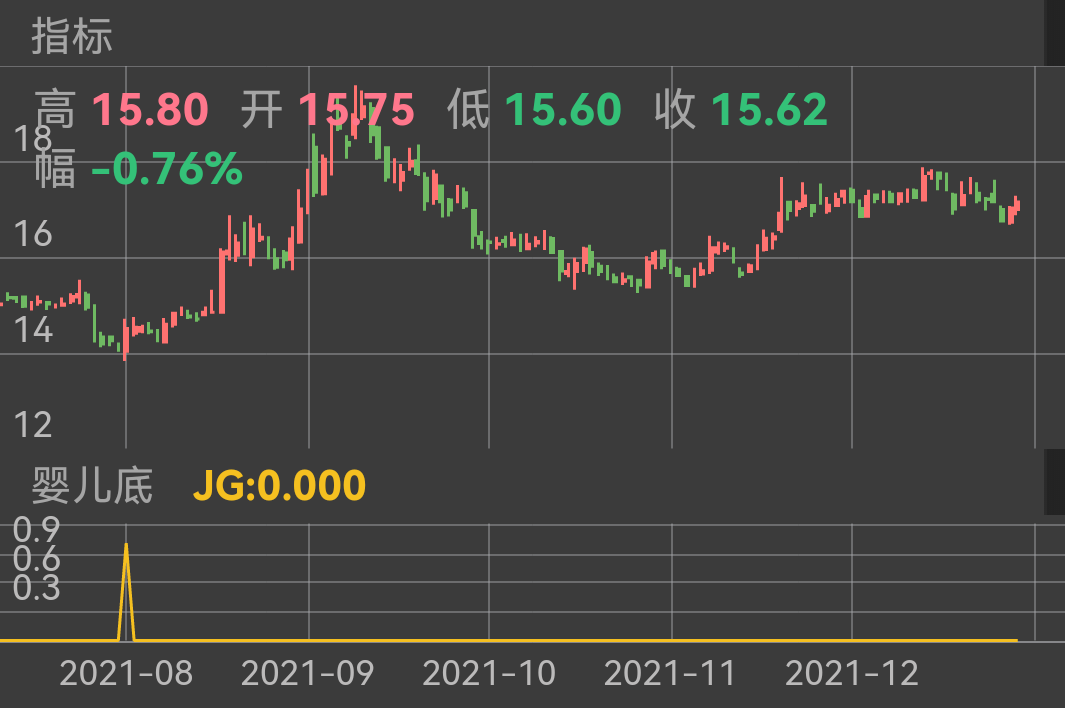The width and height of the screenshot is (1065, 708).
Task: Select the 2021-08 date label
Action: (126, 673)
